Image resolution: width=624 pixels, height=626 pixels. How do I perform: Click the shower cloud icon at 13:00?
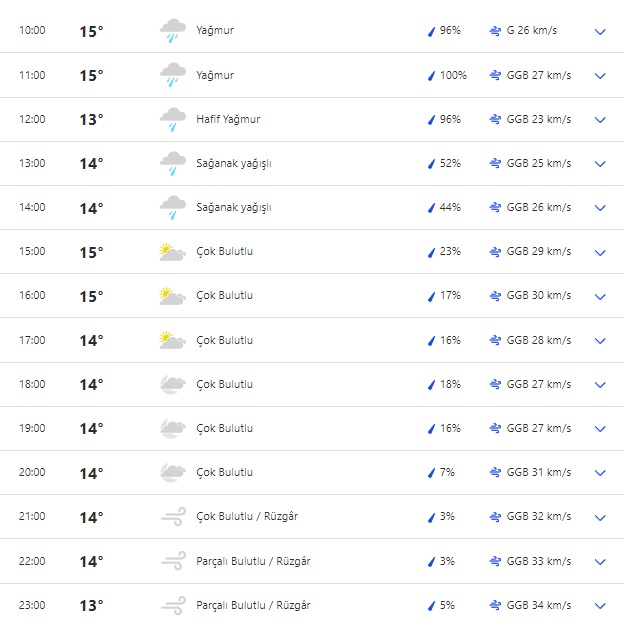[x=172, y=164]
